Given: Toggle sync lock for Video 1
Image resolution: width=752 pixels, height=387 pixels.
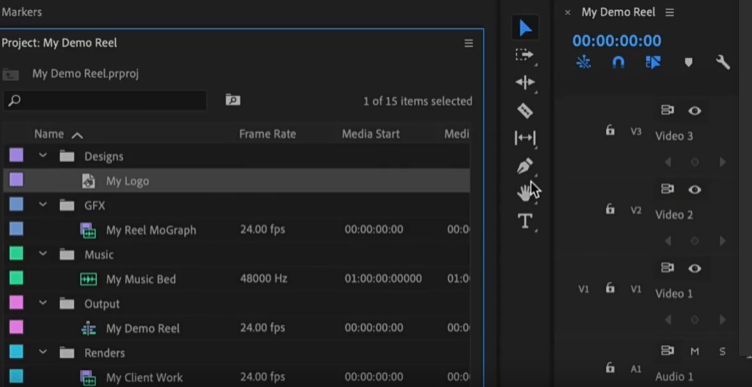Looking at the screenshot, I should (667, 268).
